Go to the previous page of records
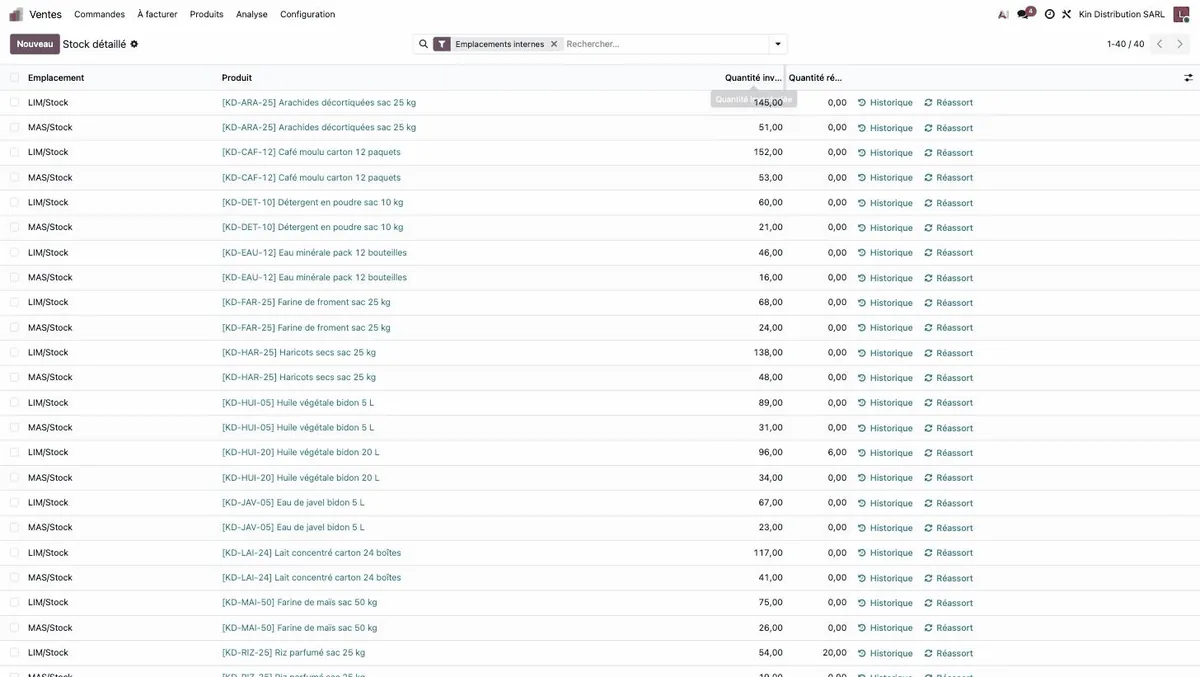The image size is (1200, 677). click(1160, 44)
